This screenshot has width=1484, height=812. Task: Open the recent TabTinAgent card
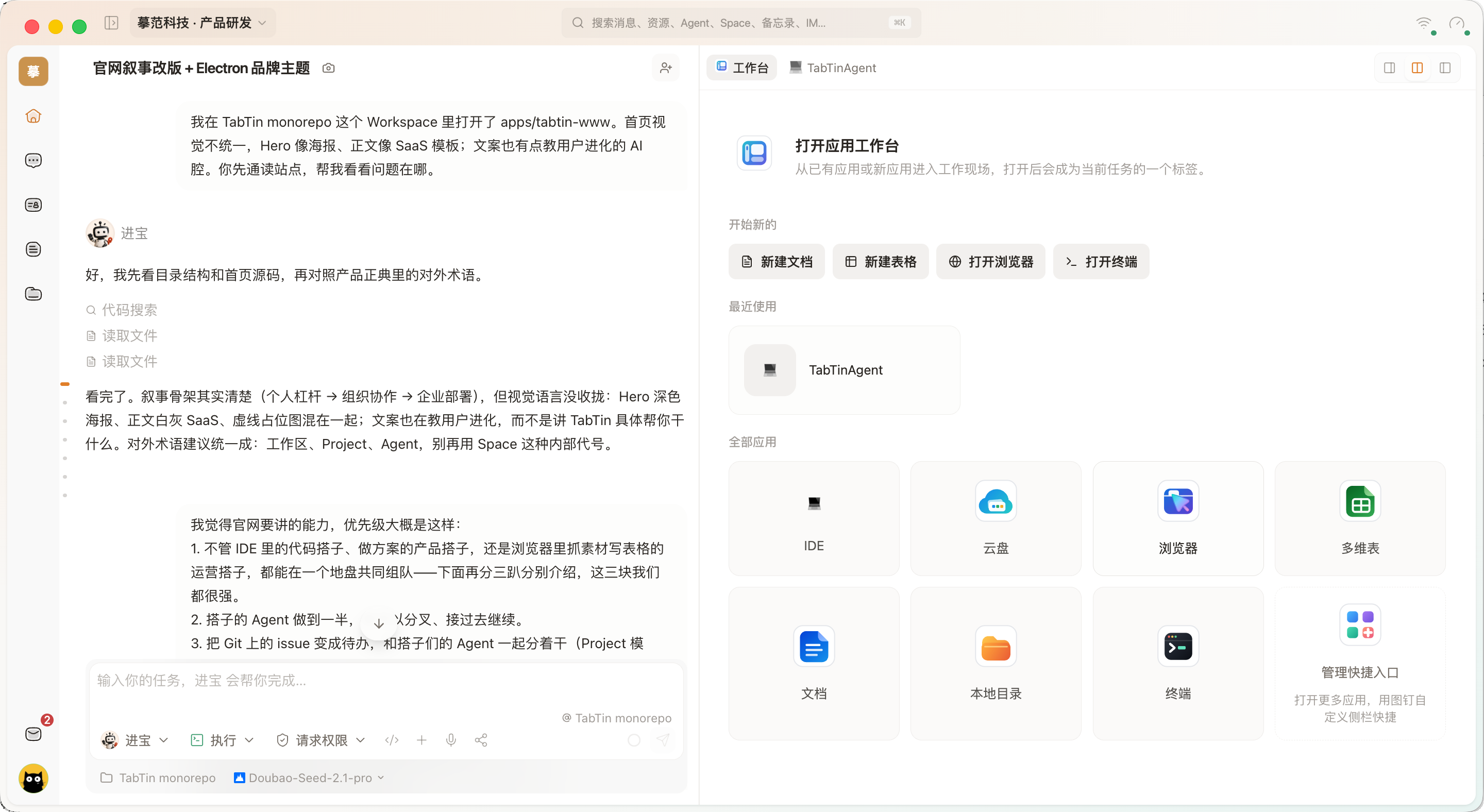click(844, 370)
